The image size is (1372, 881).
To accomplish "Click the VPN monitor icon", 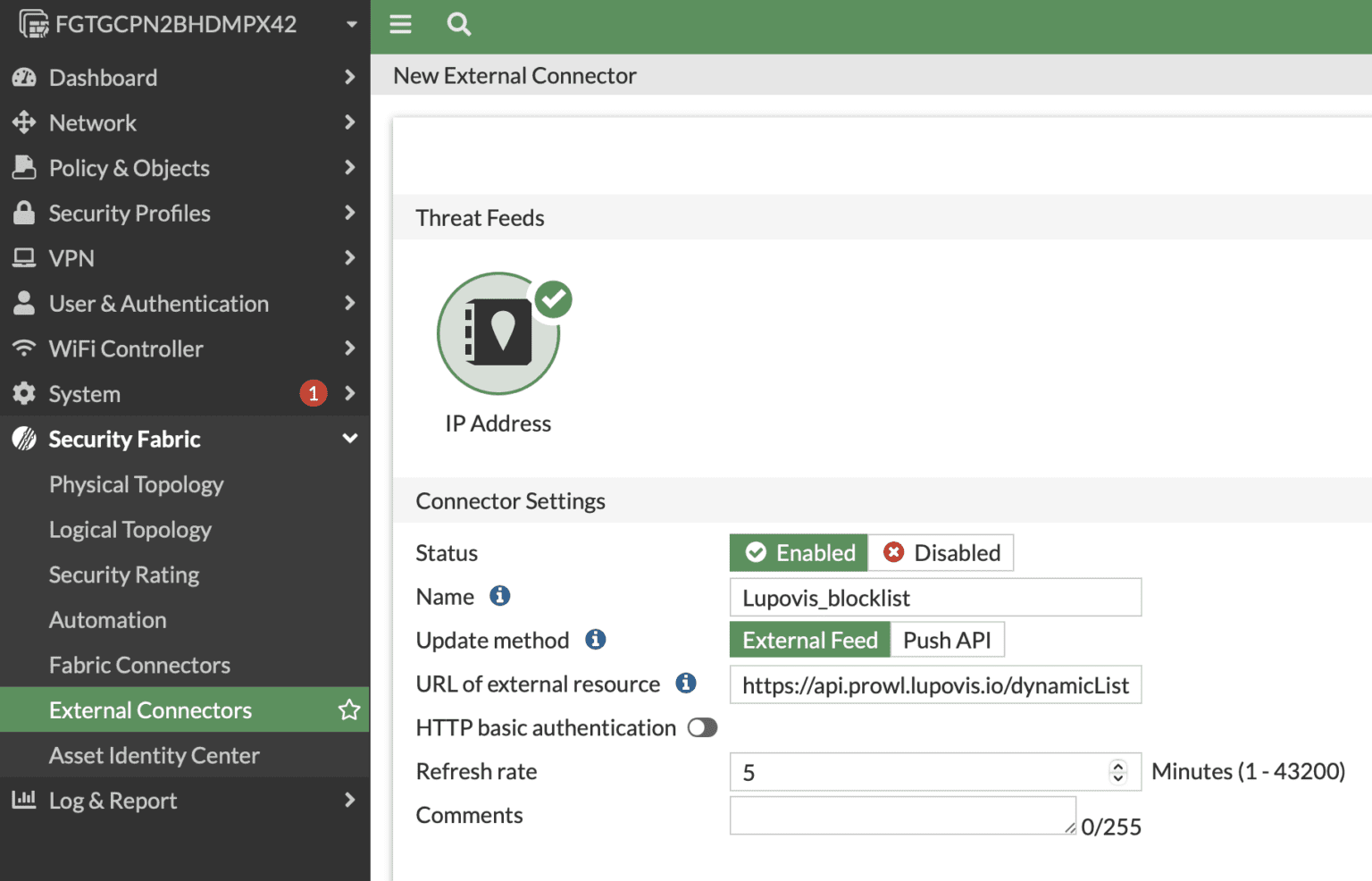I will [x=24, y=258].
